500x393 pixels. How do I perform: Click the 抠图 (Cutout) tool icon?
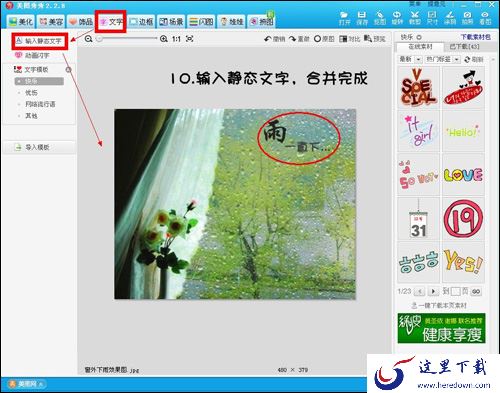380,18
